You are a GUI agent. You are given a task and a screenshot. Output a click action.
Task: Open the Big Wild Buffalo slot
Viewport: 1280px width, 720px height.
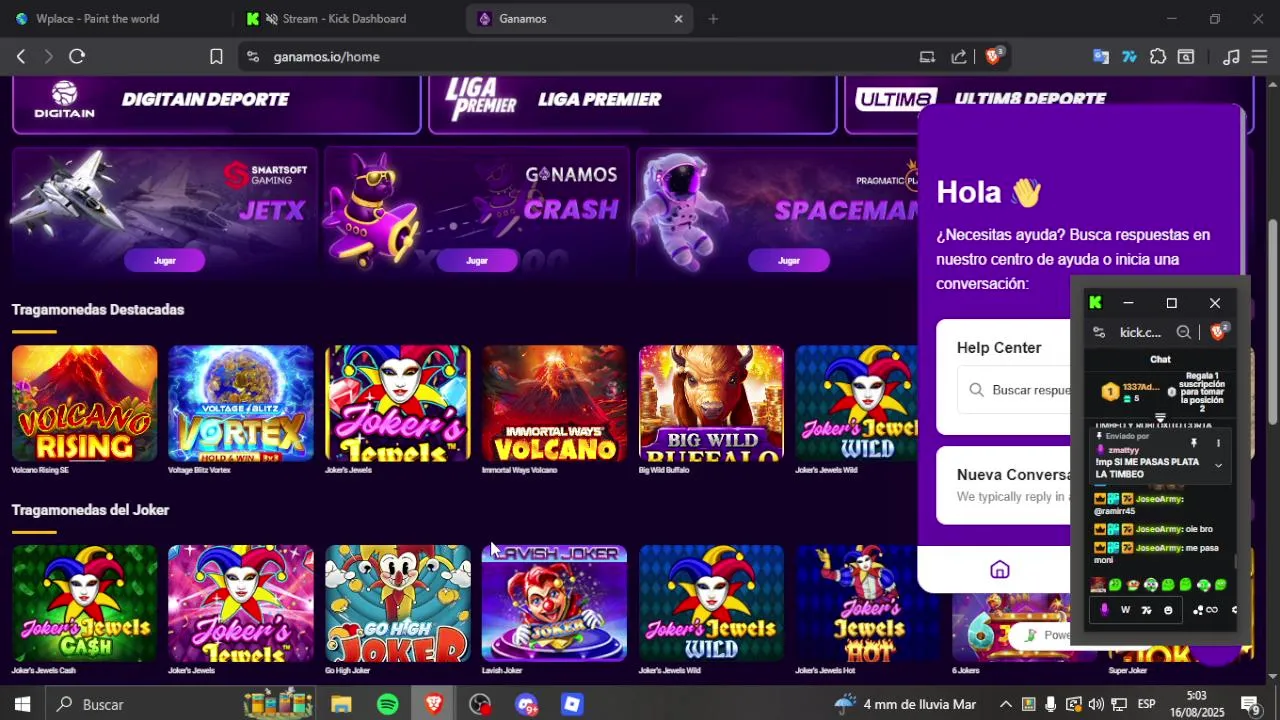711,403
